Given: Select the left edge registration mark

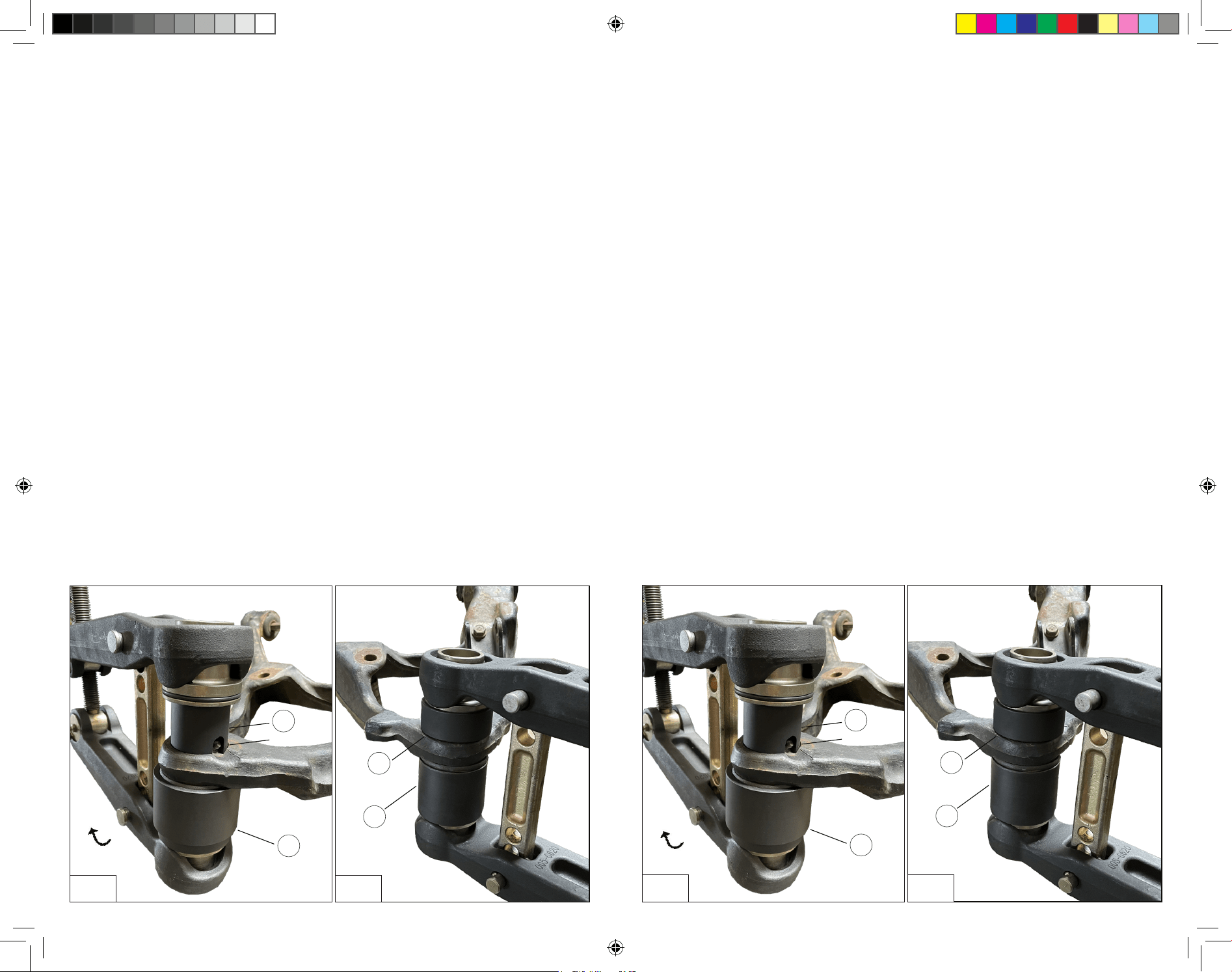Looking at the screenshot, I should coord(24,485).
